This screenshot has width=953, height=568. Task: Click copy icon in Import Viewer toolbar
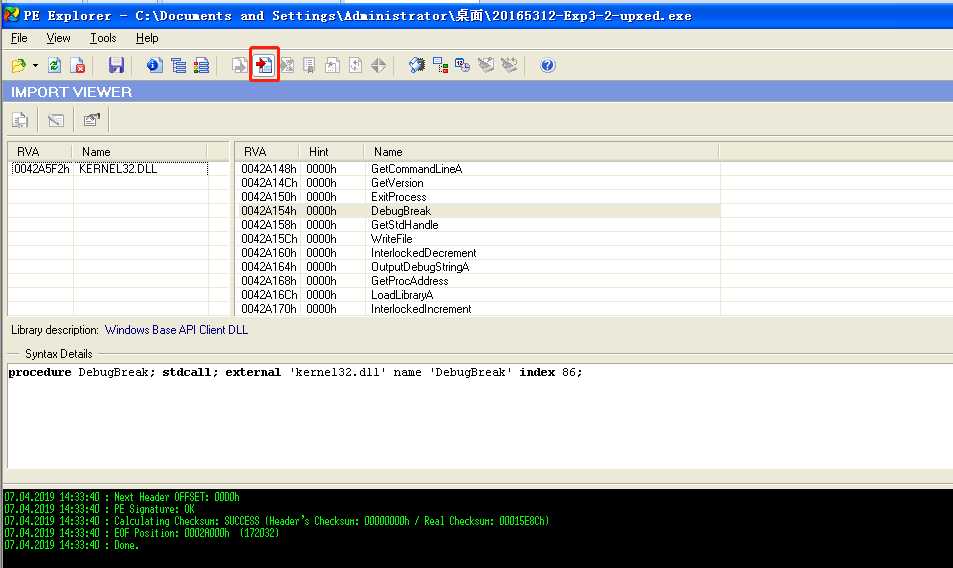20,120
